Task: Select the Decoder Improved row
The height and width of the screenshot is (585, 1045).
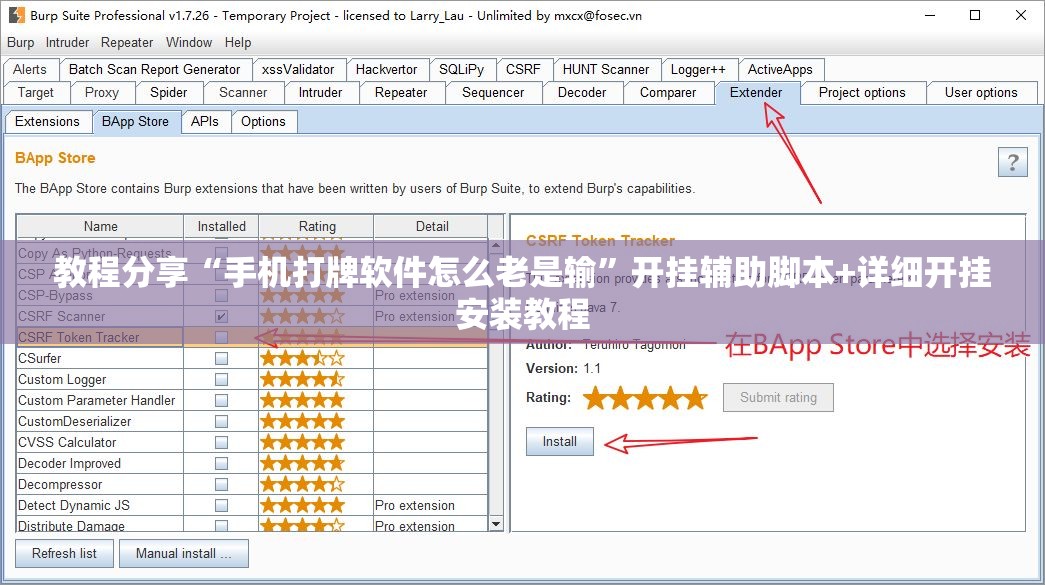Action: tap(252, 464)
